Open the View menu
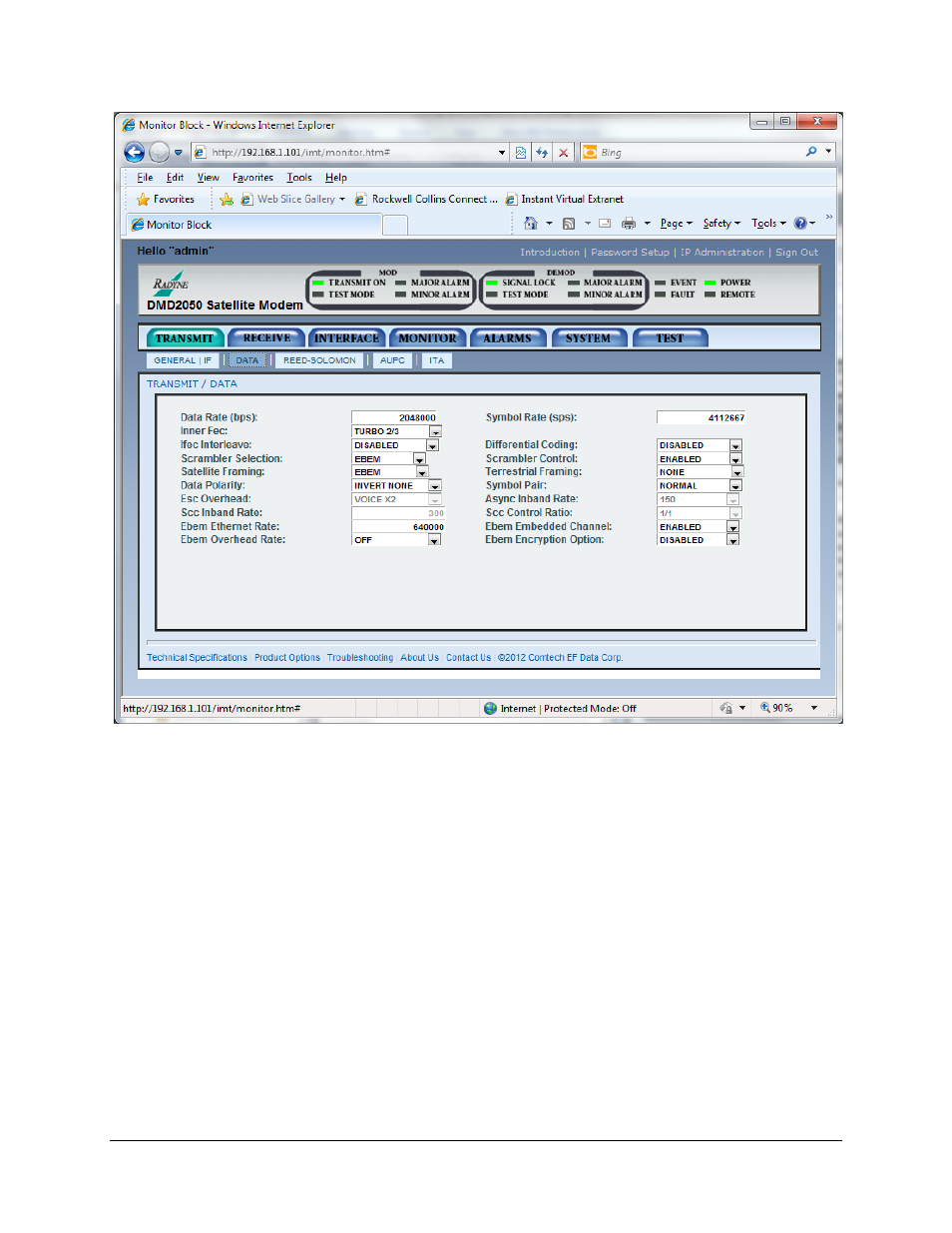The width and height of the screenshot is (952, 1233). click(x=208, y=178)
